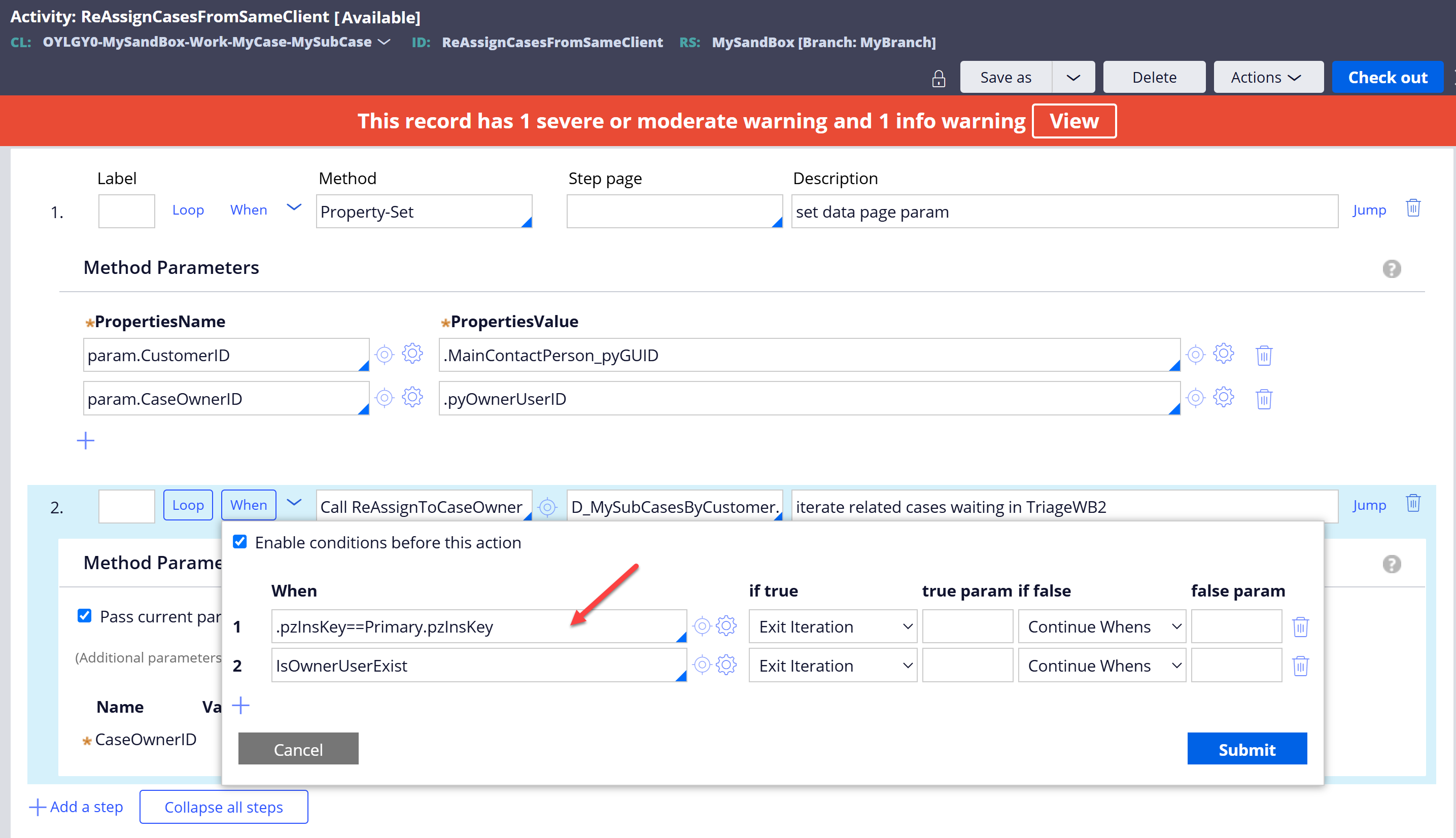Click the crosshair icon next to param.CustomerID
The width and height of the screenshot is (1456, 838).
point(385,355)
